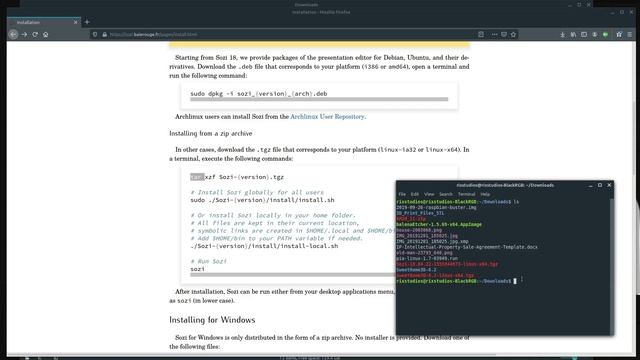Click balenaEtcher AppImage in terminal listing

[439, 224]
